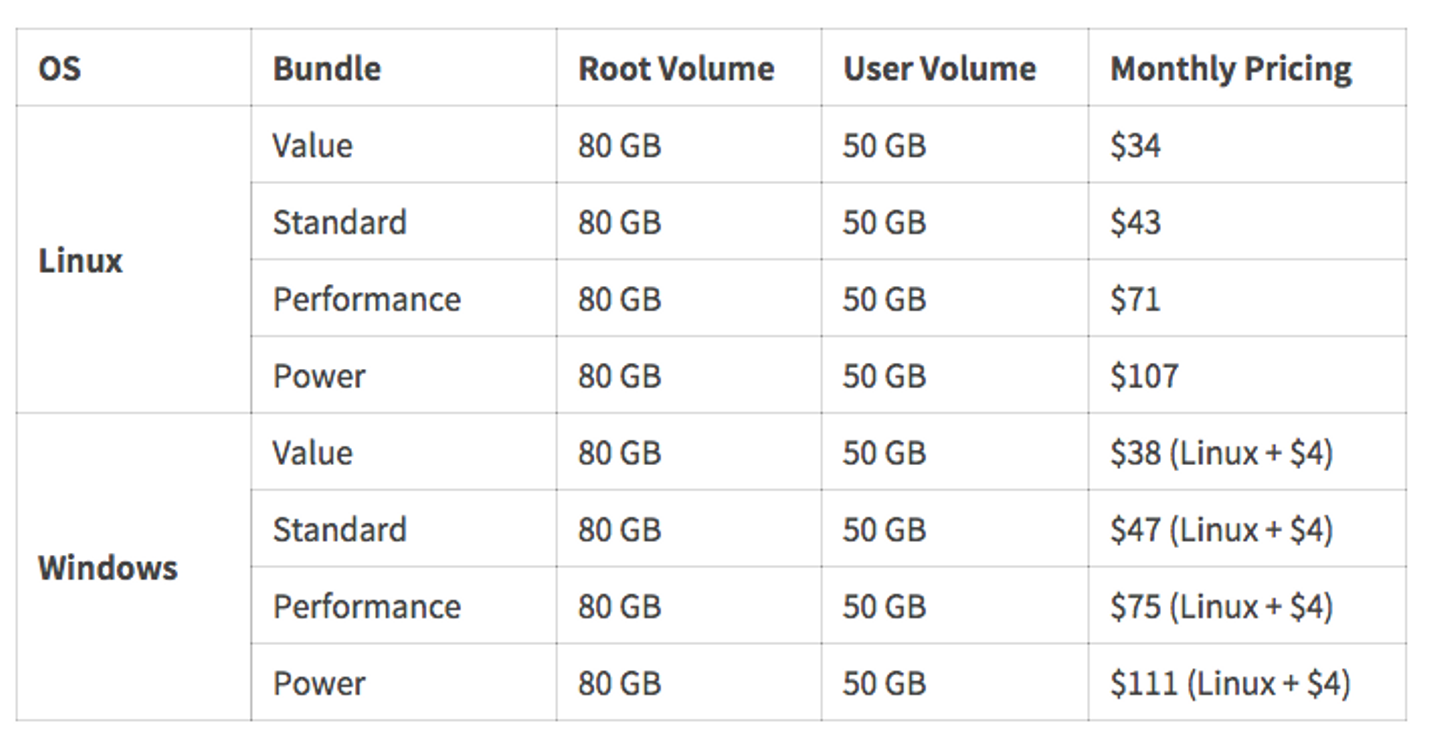This screenshot has height=744, width=1440.
Task: Select the Linux OS cell
Action: [x=81, y=261]
